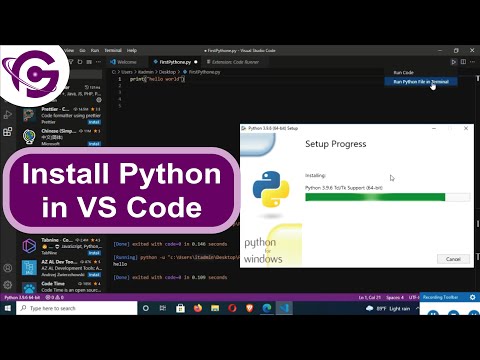Click the weather cloud icon in system tray

[x=369, y=309]
